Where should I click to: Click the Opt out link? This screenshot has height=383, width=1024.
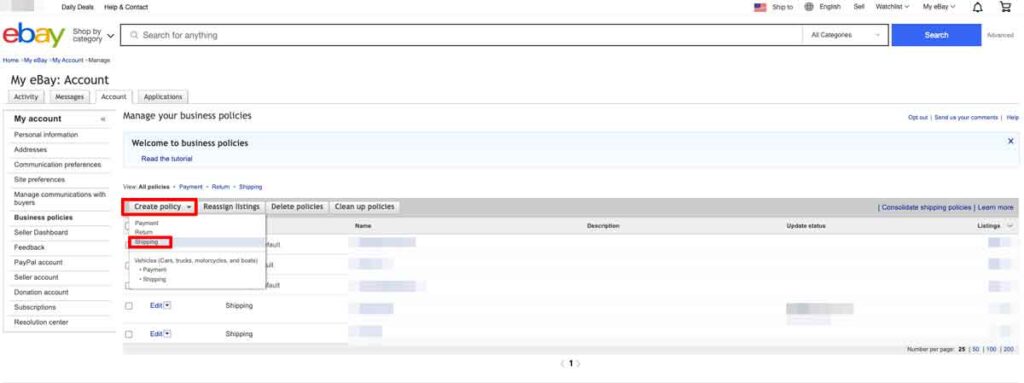coord(918,118)
